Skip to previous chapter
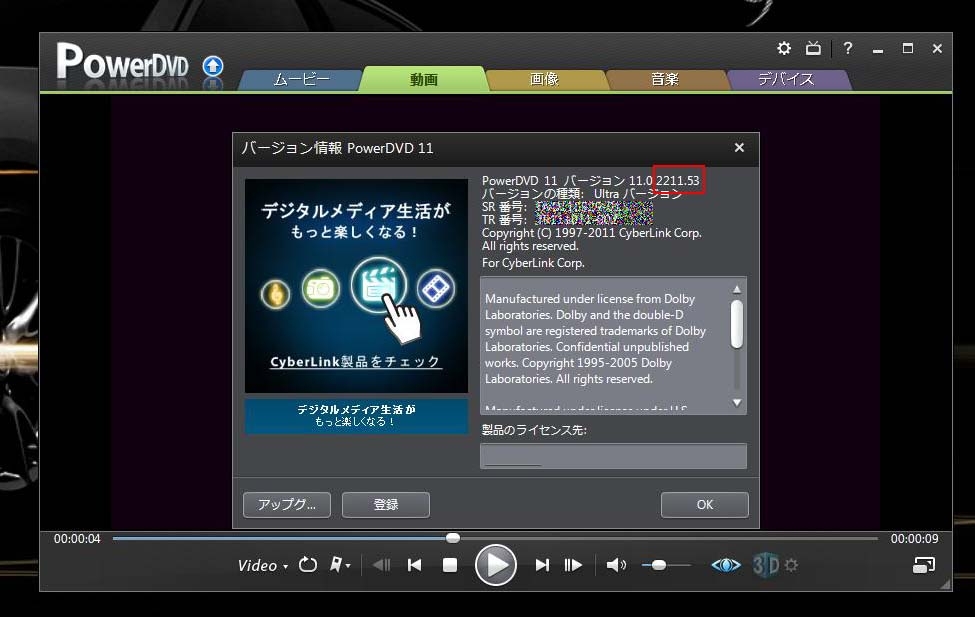 415,565
